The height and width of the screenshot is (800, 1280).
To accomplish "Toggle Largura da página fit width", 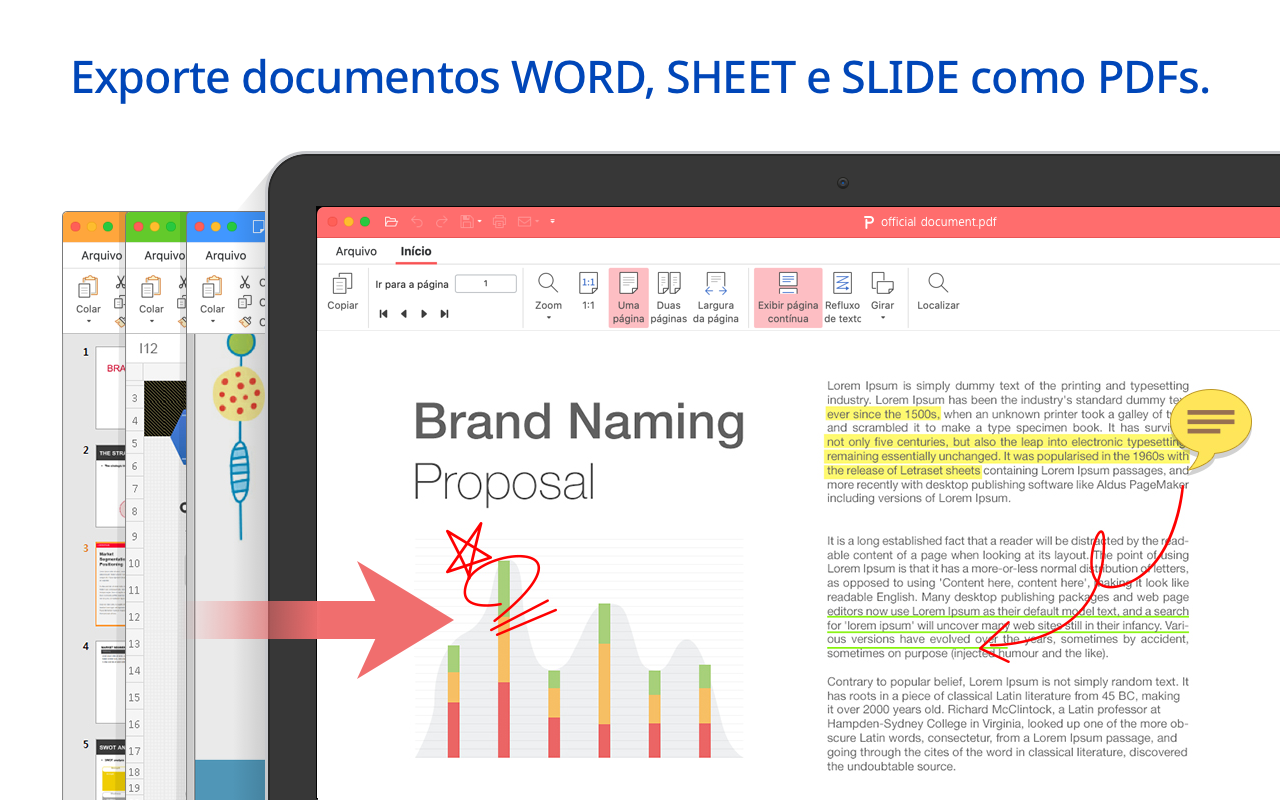I will tap(715, 297).
